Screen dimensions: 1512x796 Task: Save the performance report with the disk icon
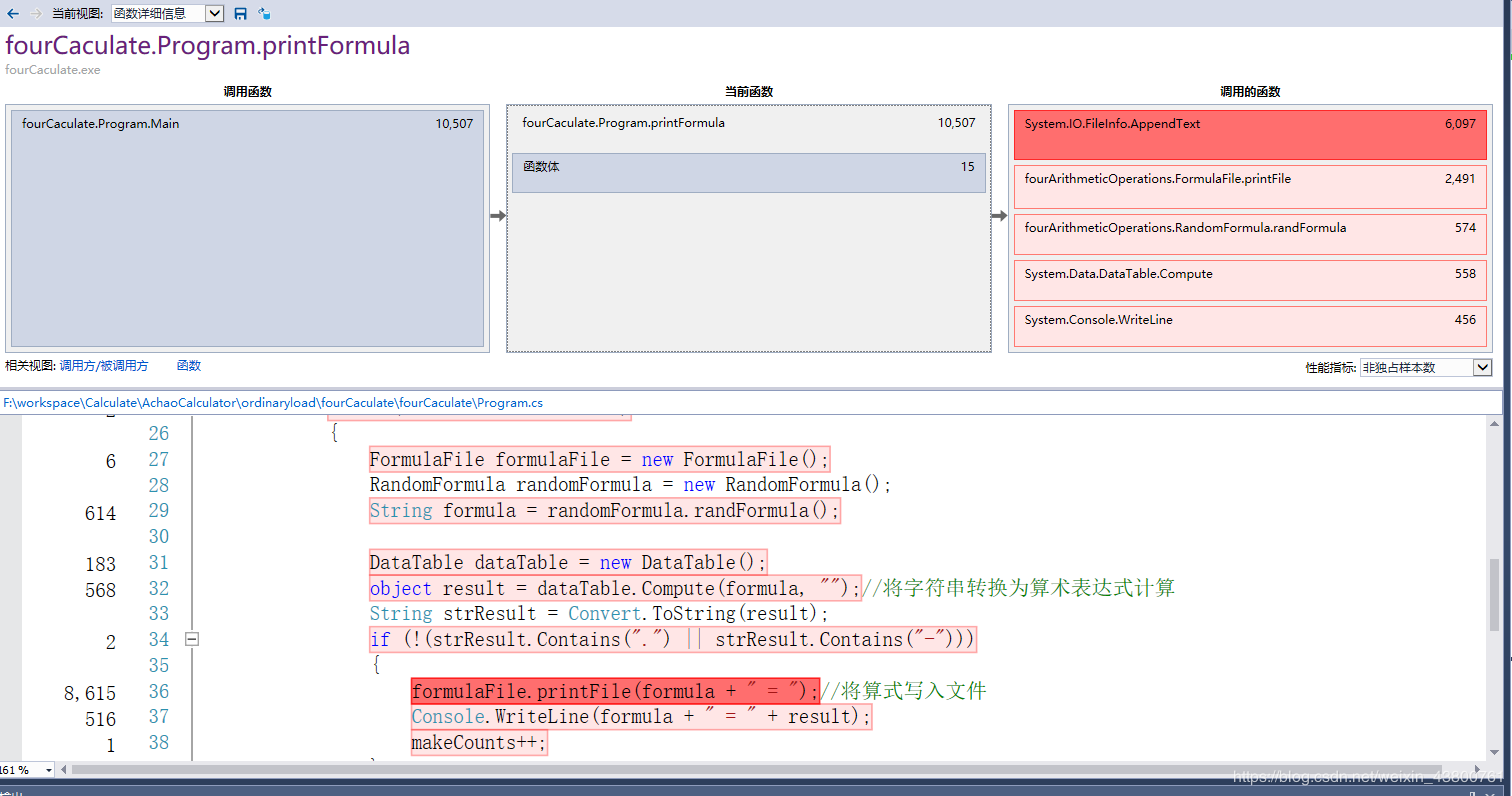(x=240, y=13)
